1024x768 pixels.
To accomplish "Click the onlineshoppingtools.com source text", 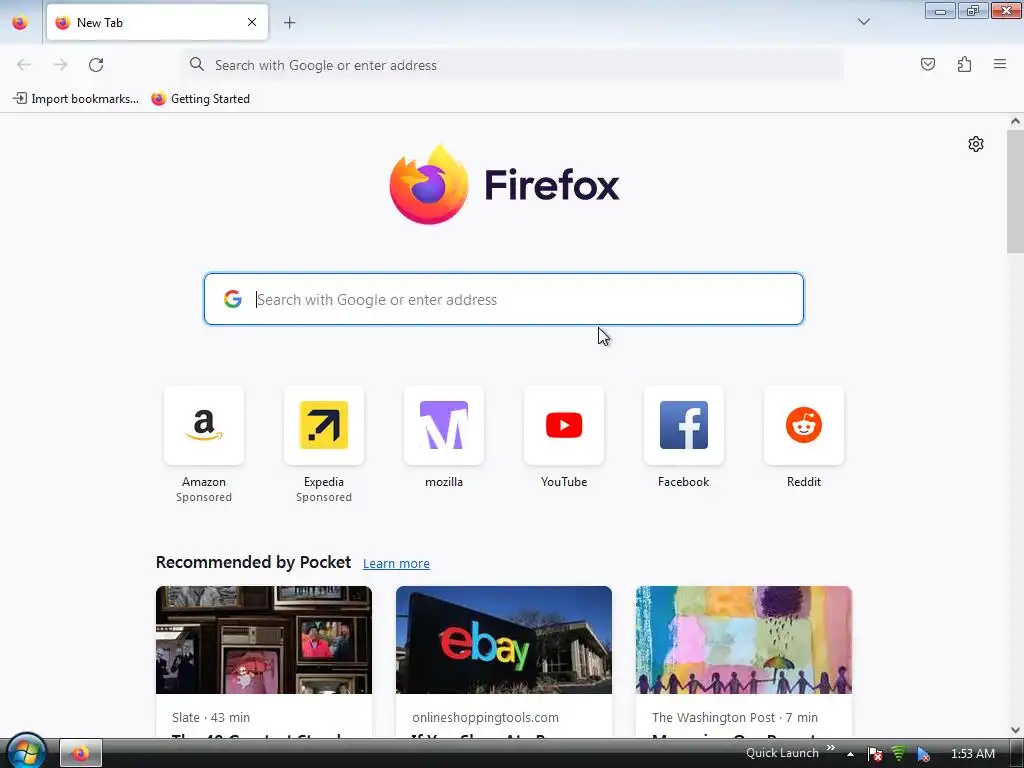I will coord(485,718).
